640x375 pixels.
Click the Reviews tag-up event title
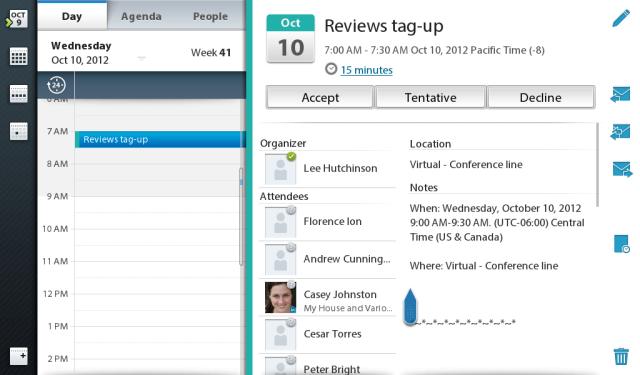tap(384, 26)
